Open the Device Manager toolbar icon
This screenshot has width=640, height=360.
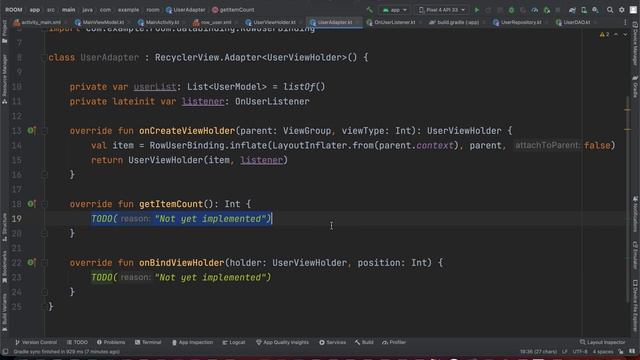[584, 10]
